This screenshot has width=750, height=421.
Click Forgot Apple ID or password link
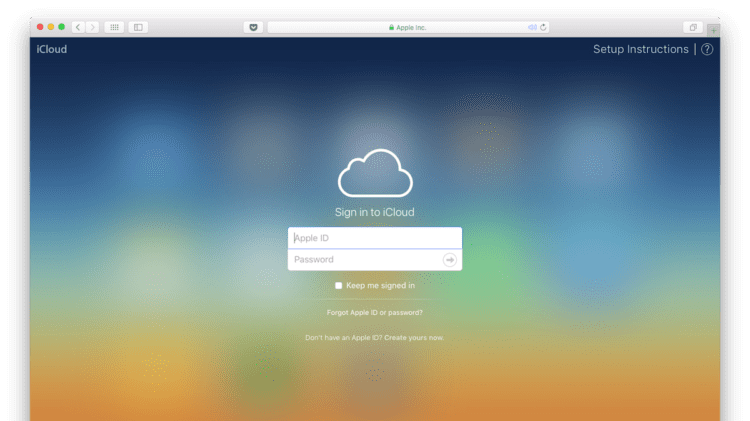coord(375,312)
